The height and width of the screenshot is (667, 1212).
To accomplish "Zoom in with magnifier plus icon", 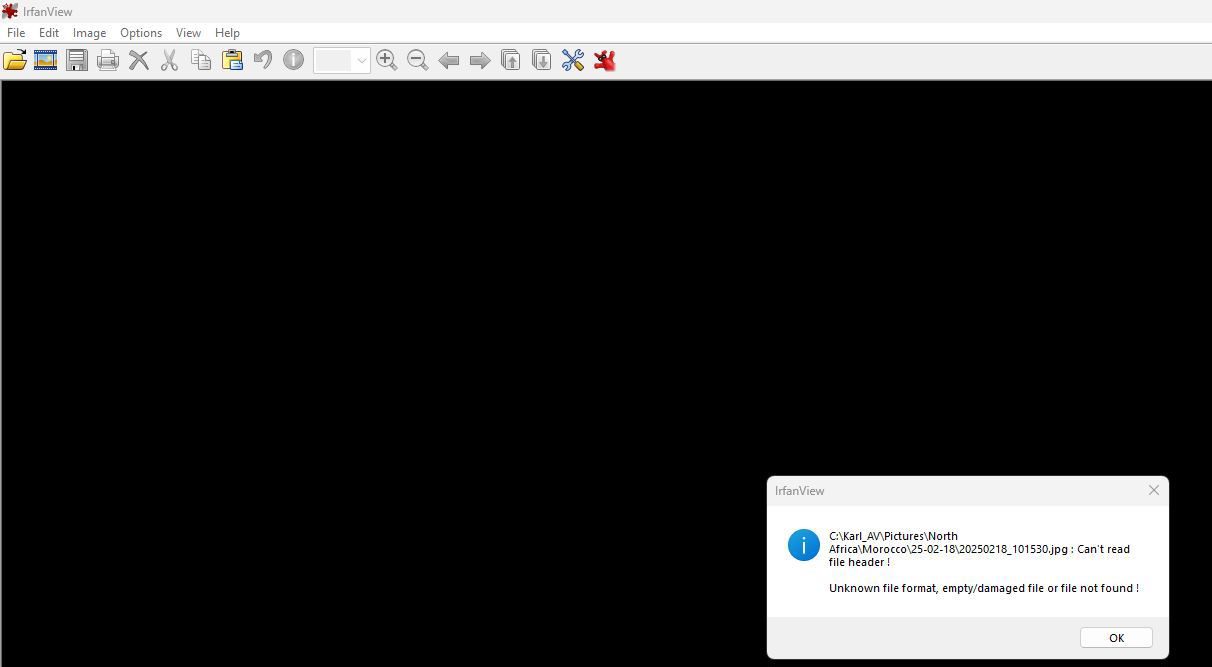I will tap(387, 60).
